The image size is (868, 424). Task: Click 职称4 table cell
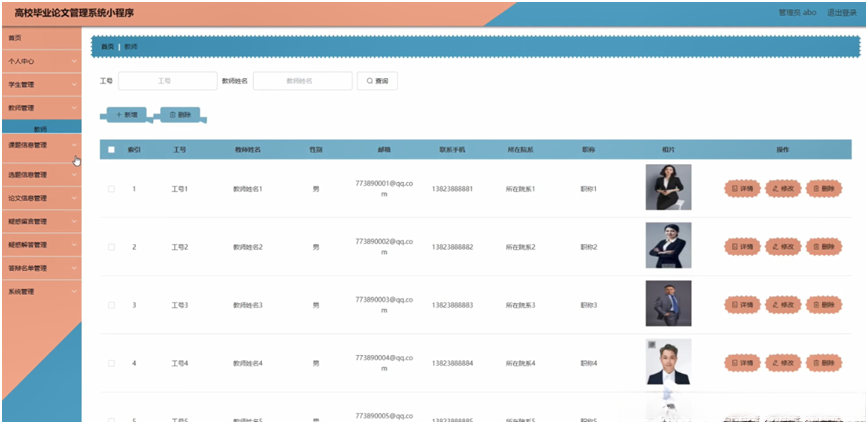click(588, 363)
